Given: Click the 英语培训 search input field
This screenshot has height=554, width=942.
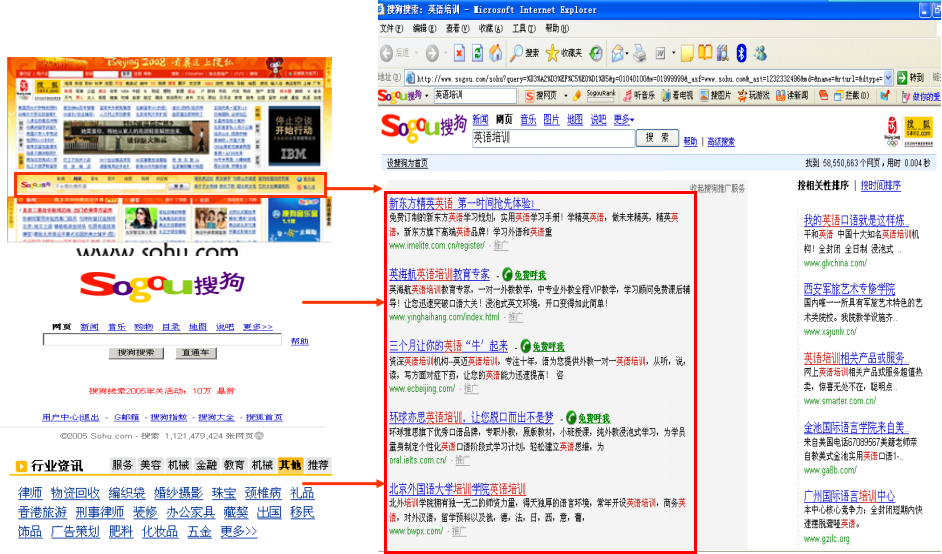Looking at the screenshot, I should 552,139.
